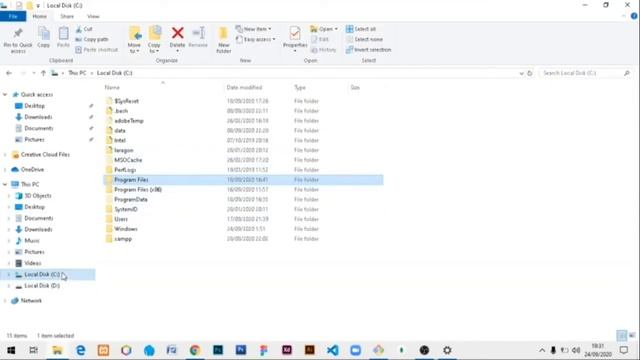Open Visual Studio Code from taskbar
Screen dimensions: 640x360
pos(333,350)
